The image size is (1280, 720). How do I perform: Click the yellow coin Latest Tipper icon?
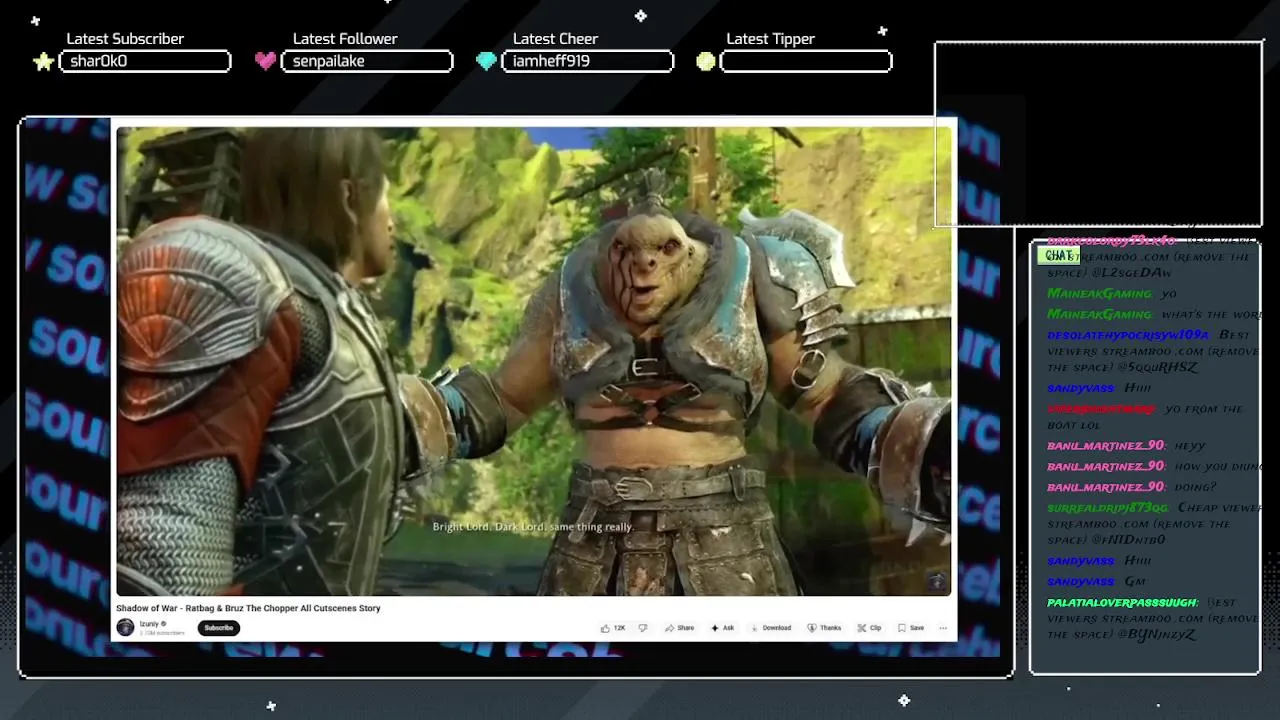coord(706,62)
